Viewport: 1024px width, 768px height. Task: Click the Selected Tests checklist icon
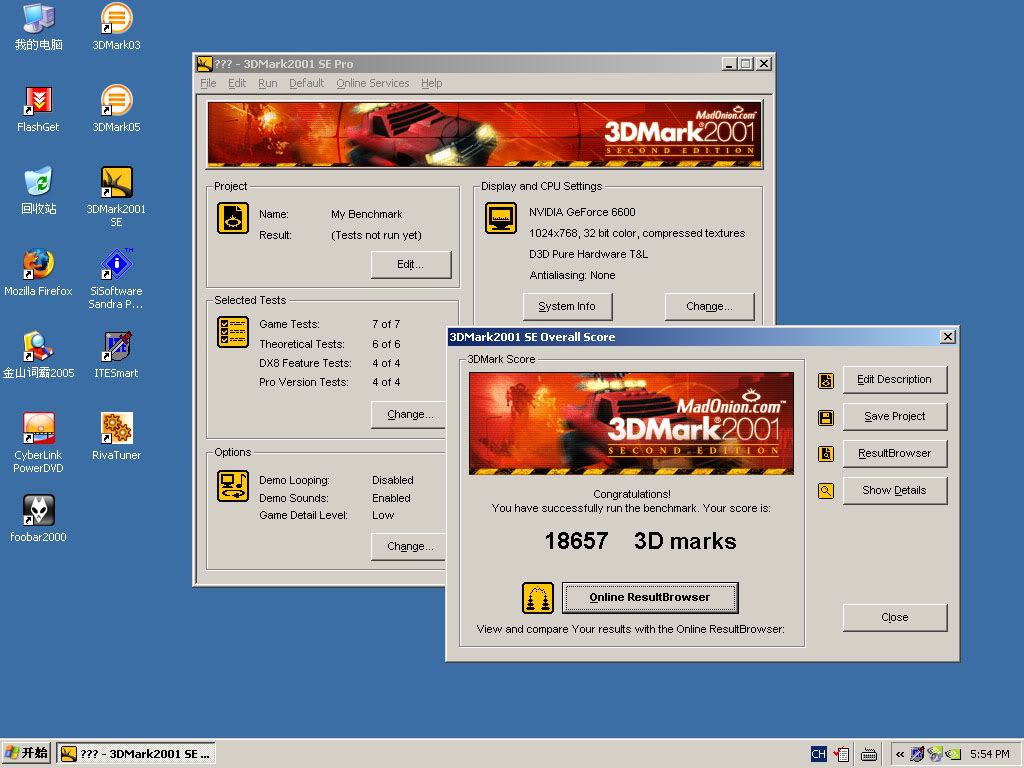point(232,332)
